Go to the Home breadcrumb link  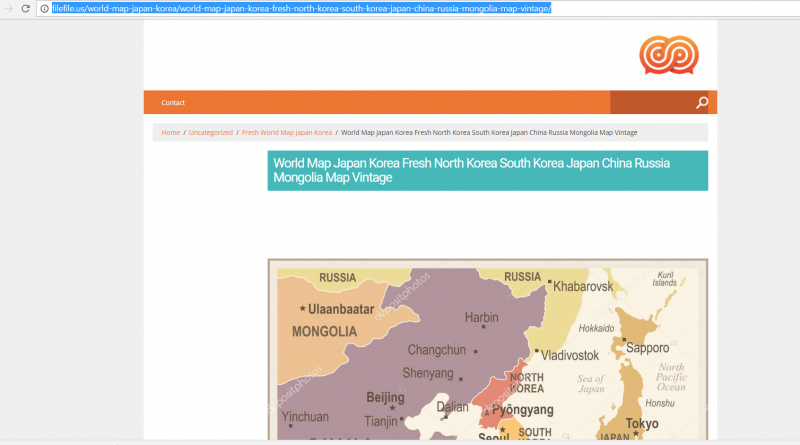coord(171,132)
